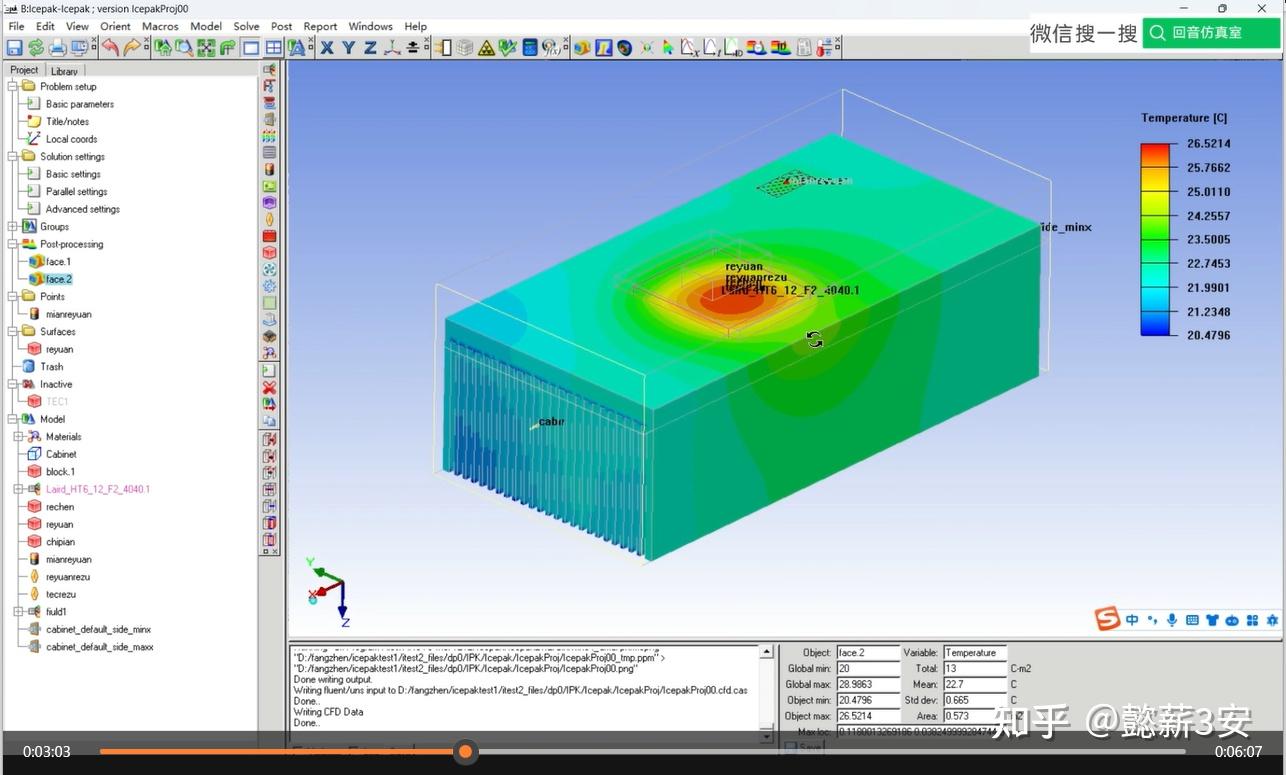Click the Save project icon

click(x=15, y=47)
